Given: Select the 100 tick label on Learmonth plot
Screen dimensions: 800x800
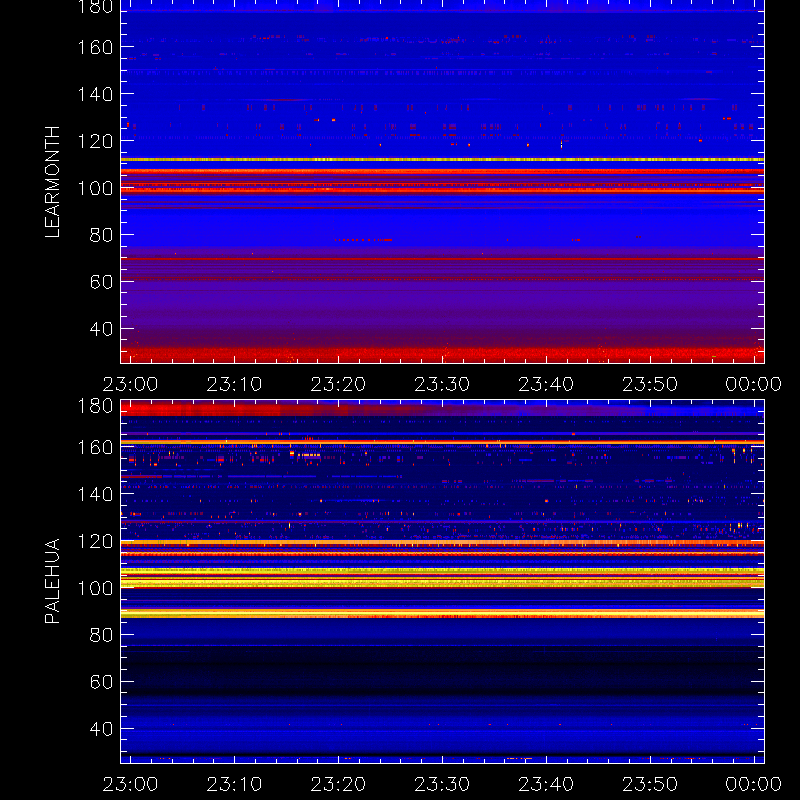Looking at the screenshot, I should pos(95,188).
